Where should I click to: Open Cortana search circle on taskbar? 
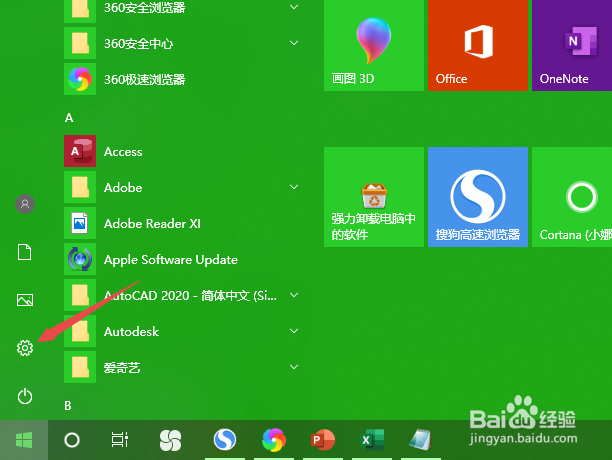pyautogui.click(x=72, y=440)
